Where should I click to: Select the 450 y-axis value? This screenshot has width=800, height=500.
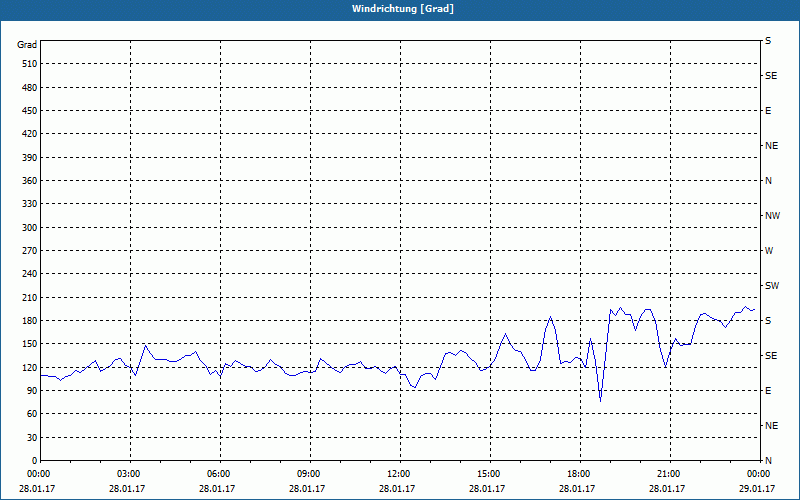tap(30, 111)
